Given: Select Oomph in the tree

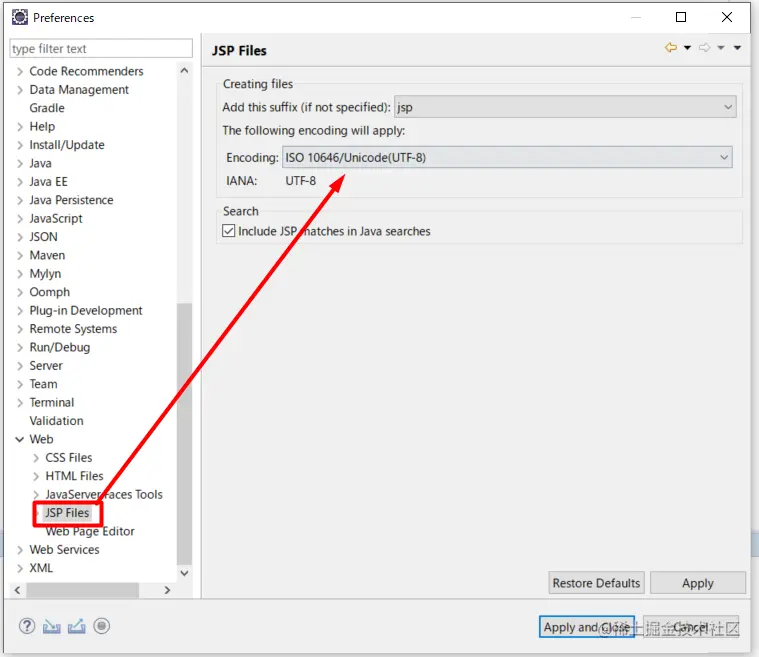Looking at the screenshot, I should [x=49, y=292].
